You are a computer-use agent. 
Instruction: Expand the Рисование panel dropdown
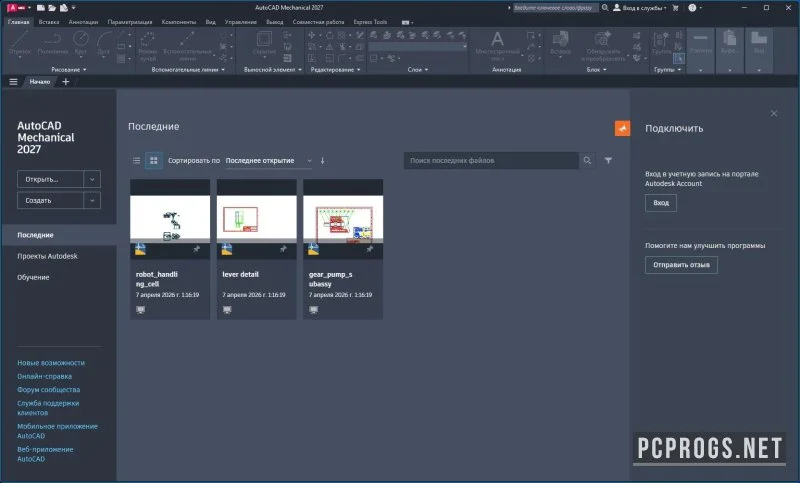pyautogui.click(x=85, y=69)
